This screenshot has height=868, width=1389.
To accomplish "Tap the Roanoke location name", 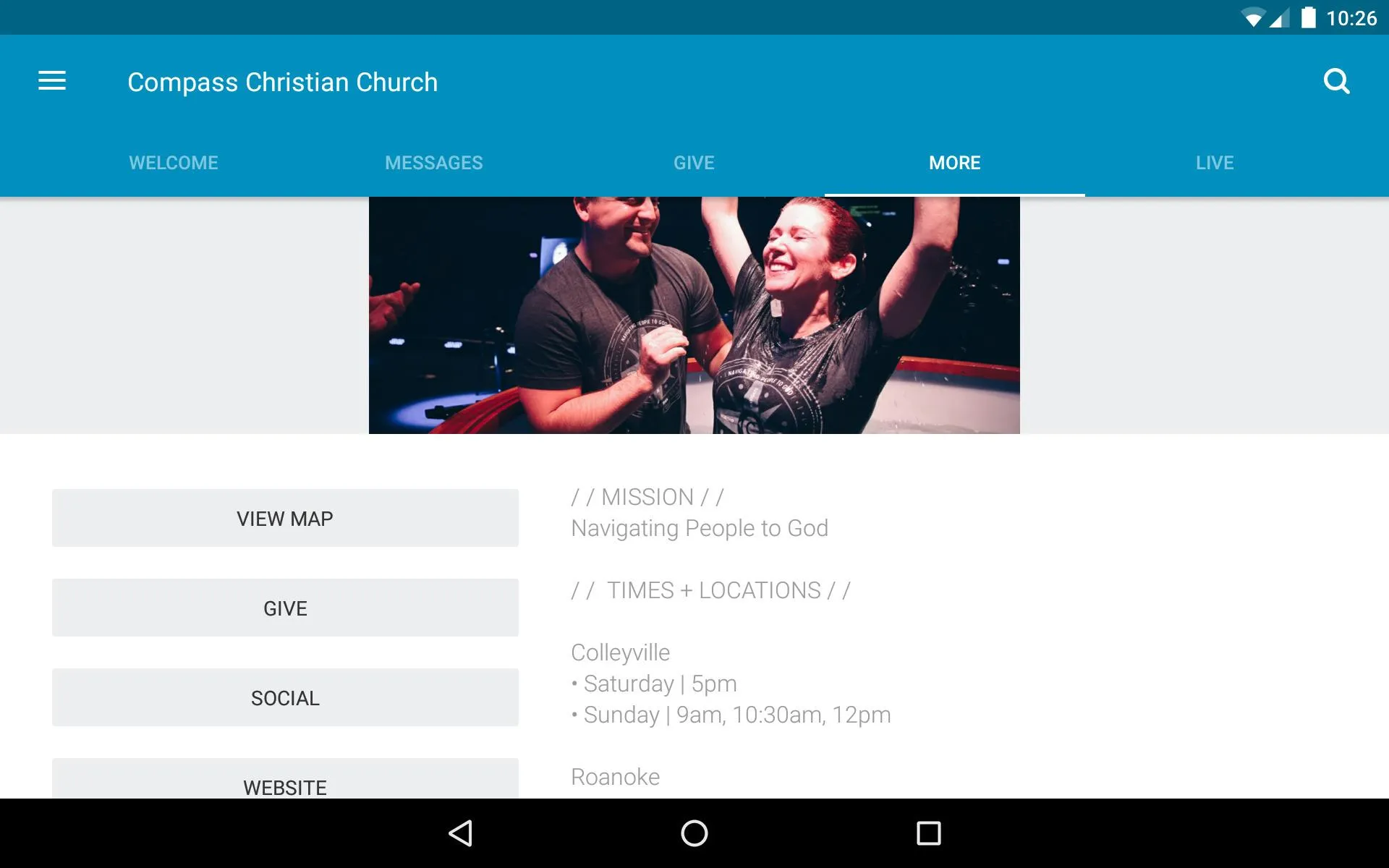I will (616, 777).
